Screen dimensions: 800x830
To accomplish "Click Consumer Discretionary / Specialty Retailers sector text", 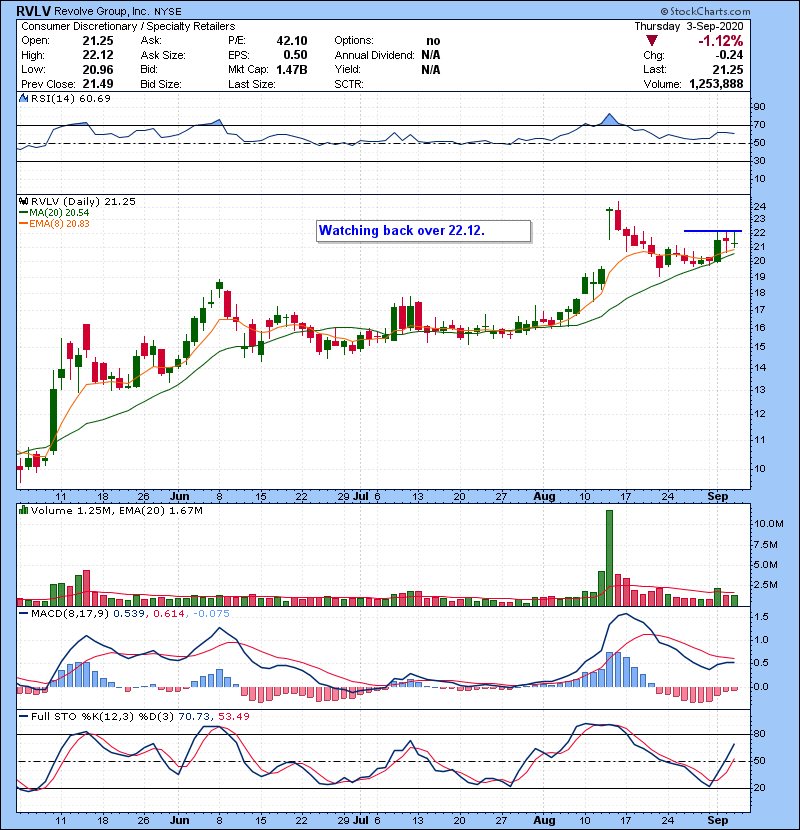I will 128,26.
